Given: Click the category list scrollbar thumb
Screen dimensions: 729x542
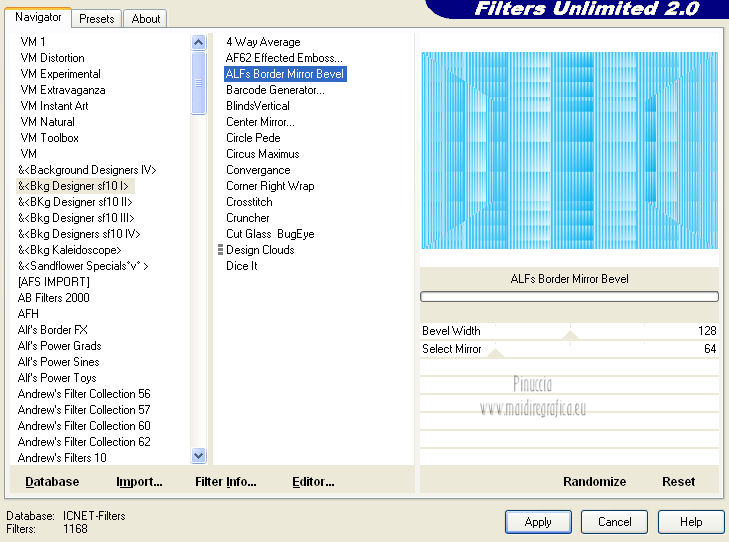Looking at the screenshot, I should coord(199,83).
